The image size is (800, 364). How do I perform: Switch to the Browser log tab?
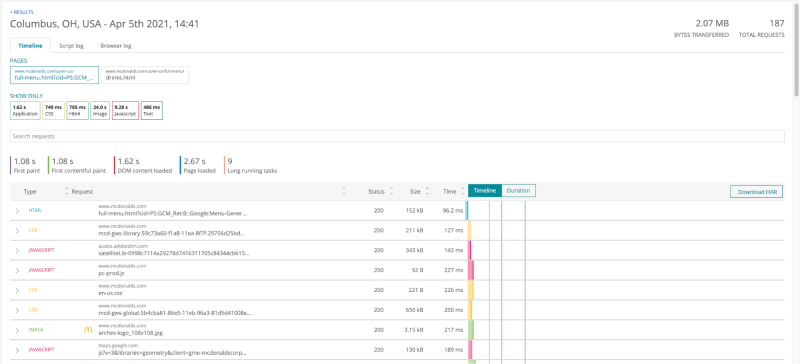click(x=116, y=45)
